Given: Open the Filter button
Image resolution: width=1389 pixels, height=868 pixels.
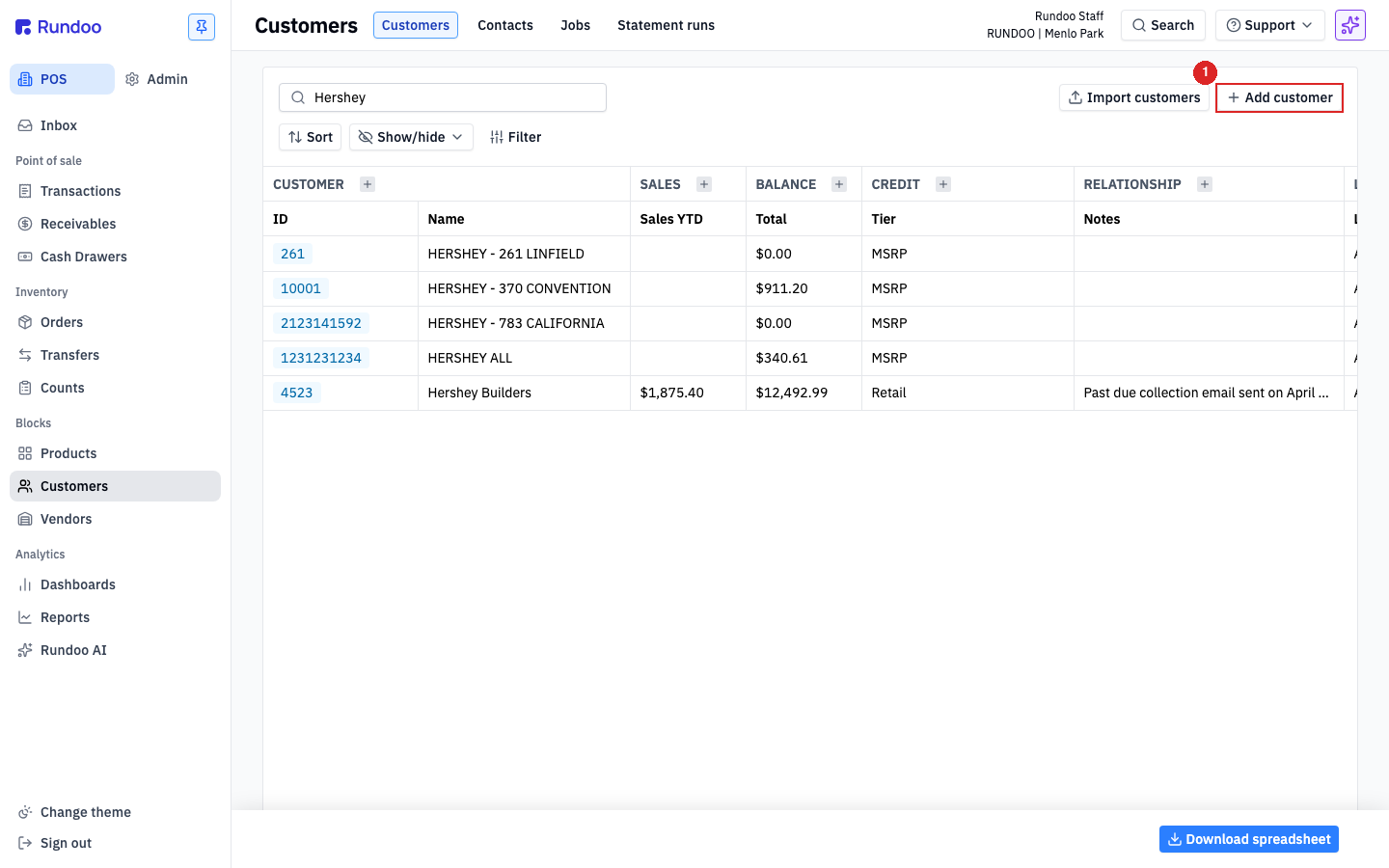Looking at the screenshot, I should point(516,137).
